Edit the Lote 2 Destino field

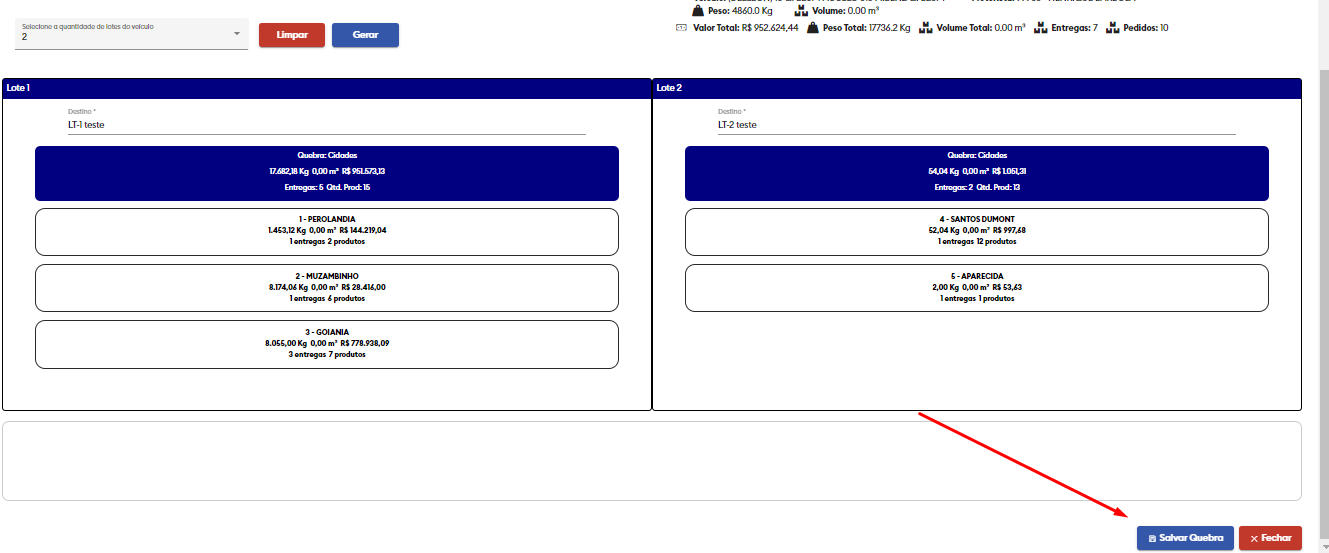click(x=977, y=125)
